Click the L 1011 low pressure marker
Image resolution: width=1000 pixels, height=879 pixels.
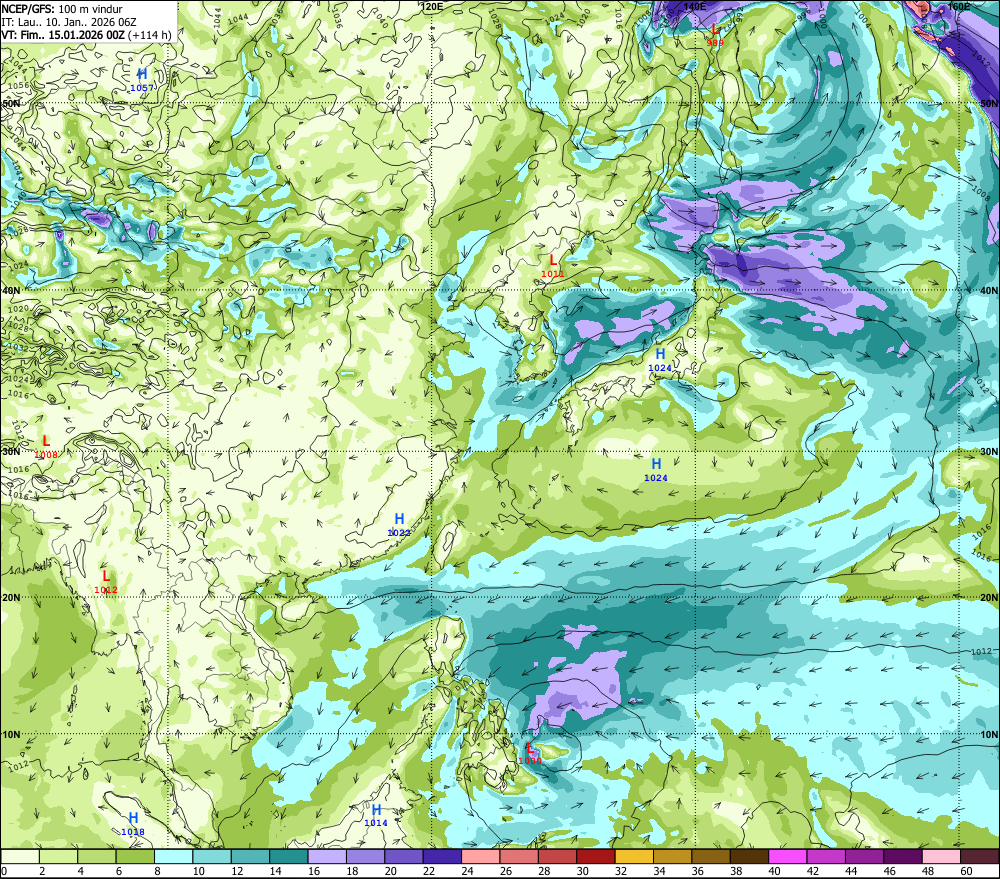(552, 266)
